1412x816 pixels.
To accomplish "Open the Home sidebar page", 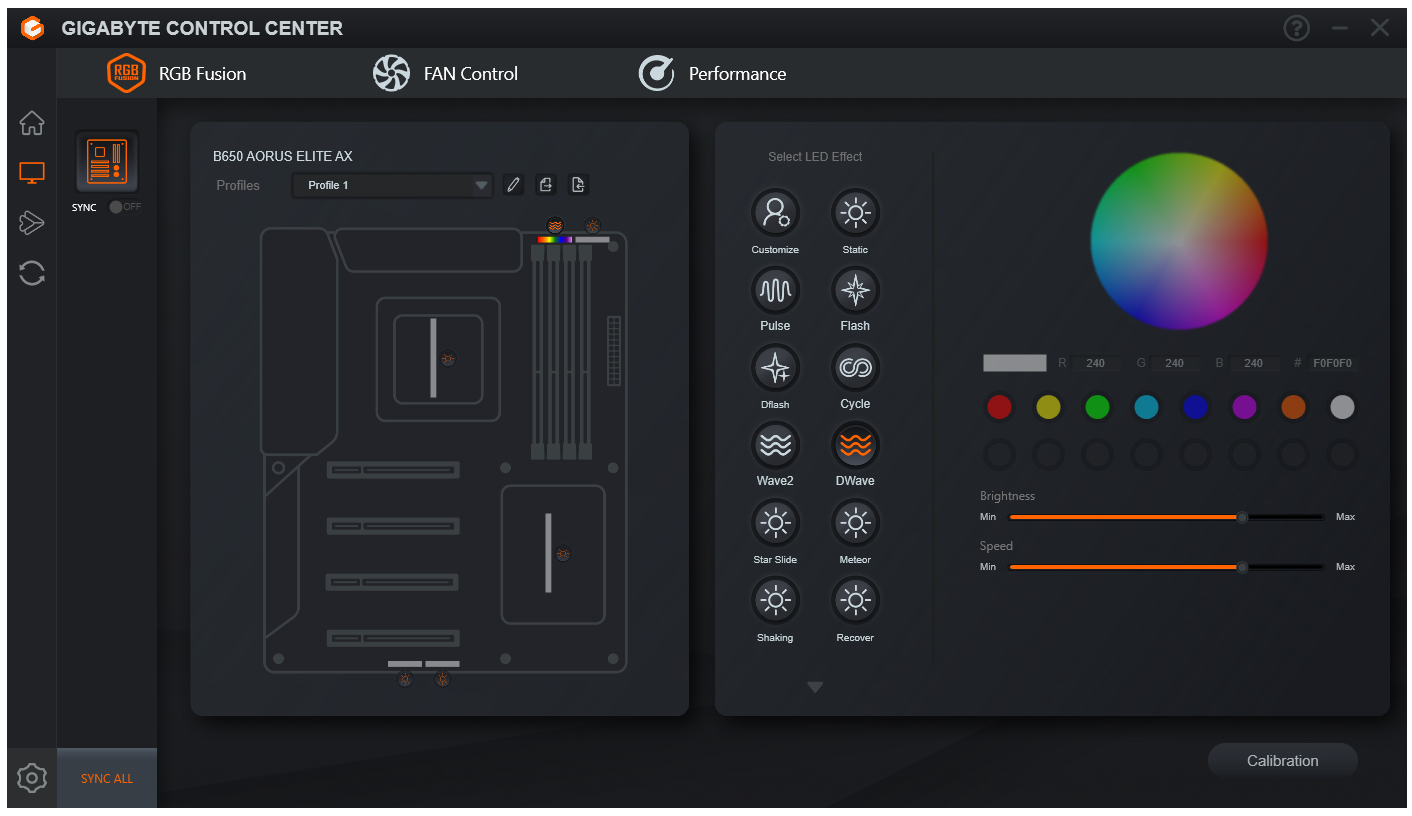I will click(32, 123).
